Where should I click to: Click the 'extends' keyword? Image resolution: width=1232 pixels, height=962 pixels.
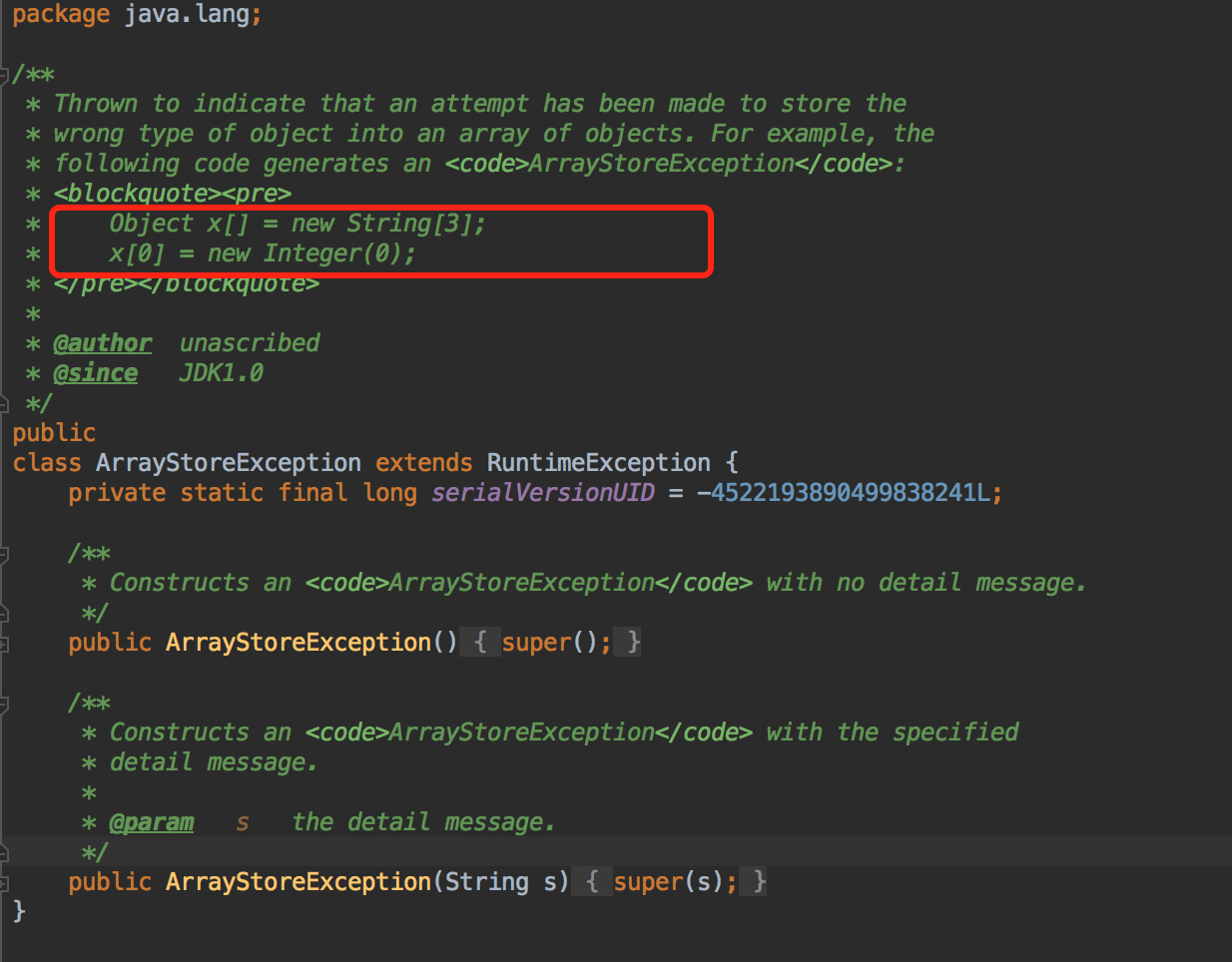pyautogui.click(x=424, y=462)
